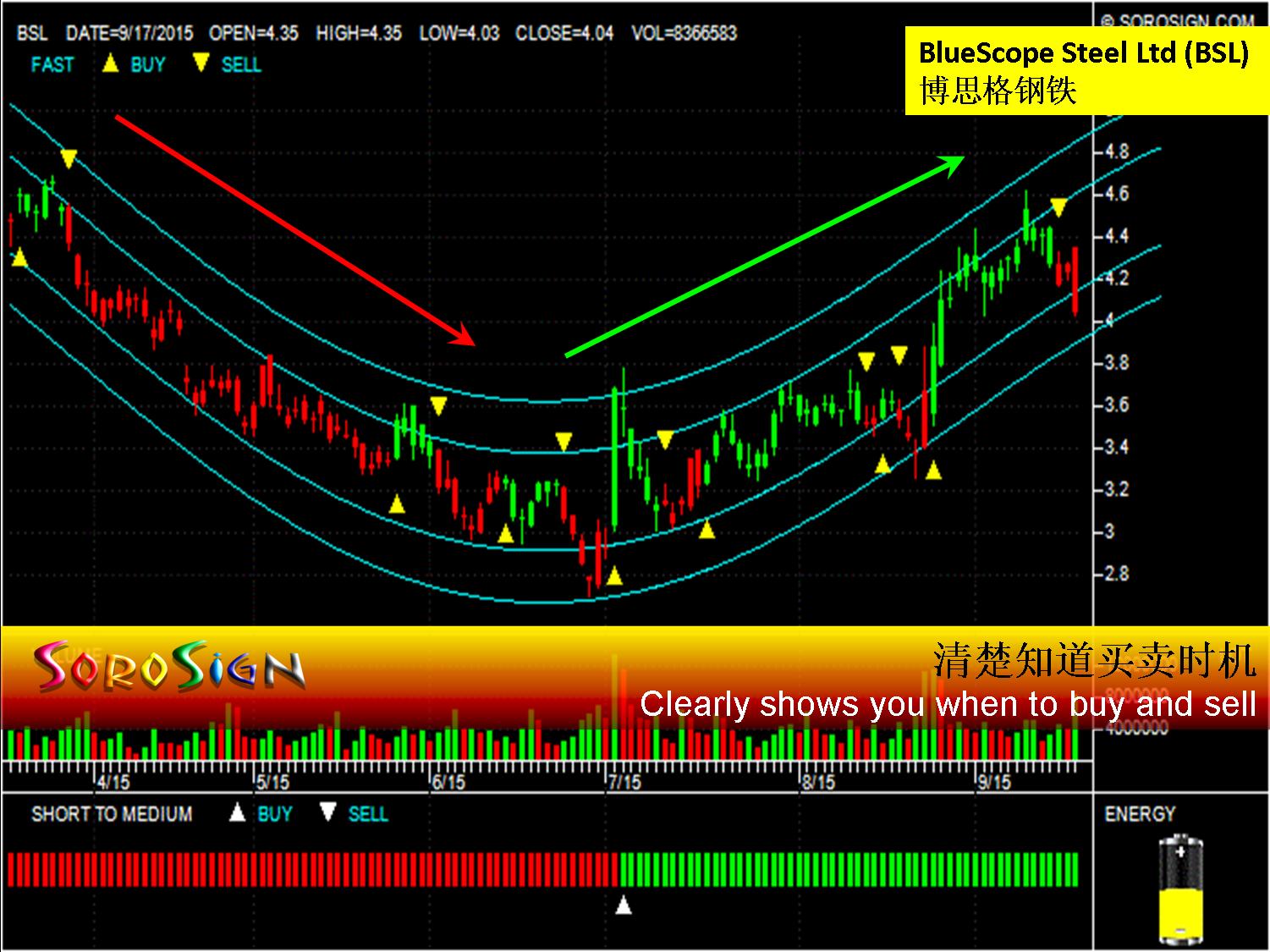Image resolution: width=1270 pixels, height=952 pixels.
Task: Click the BlueScope Steel Ltd (BSL) title
Action: pos(1084,53)
